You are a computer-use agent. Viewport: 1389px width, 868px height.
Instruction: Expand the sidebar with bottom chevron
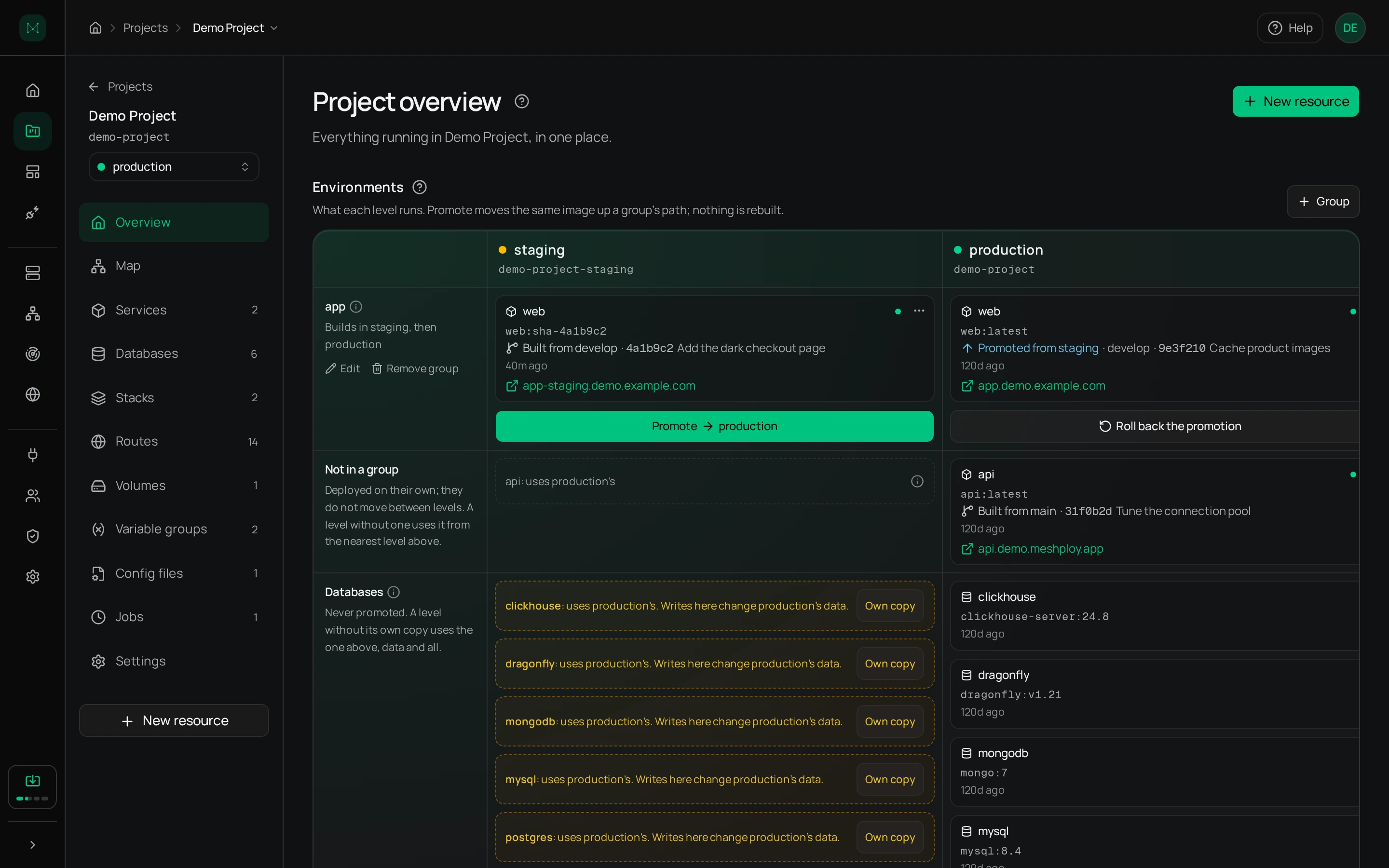33,844
